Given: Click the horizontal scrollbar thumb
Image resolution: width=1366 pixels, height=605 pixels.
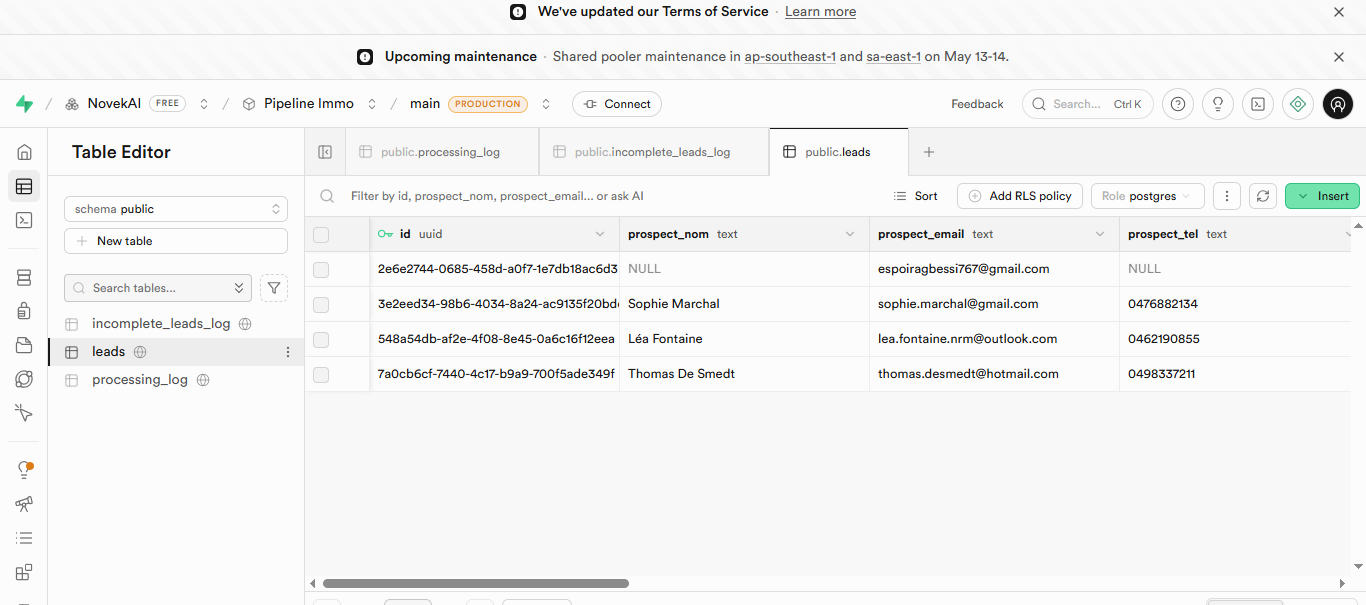Looking at the screenshot, I should pyautogui.click(x=476, y=583).
